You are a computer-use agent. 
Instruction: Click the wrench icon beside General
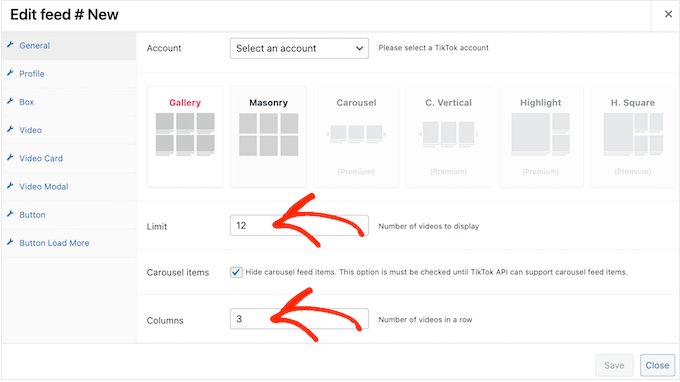[x=10, y=45]
